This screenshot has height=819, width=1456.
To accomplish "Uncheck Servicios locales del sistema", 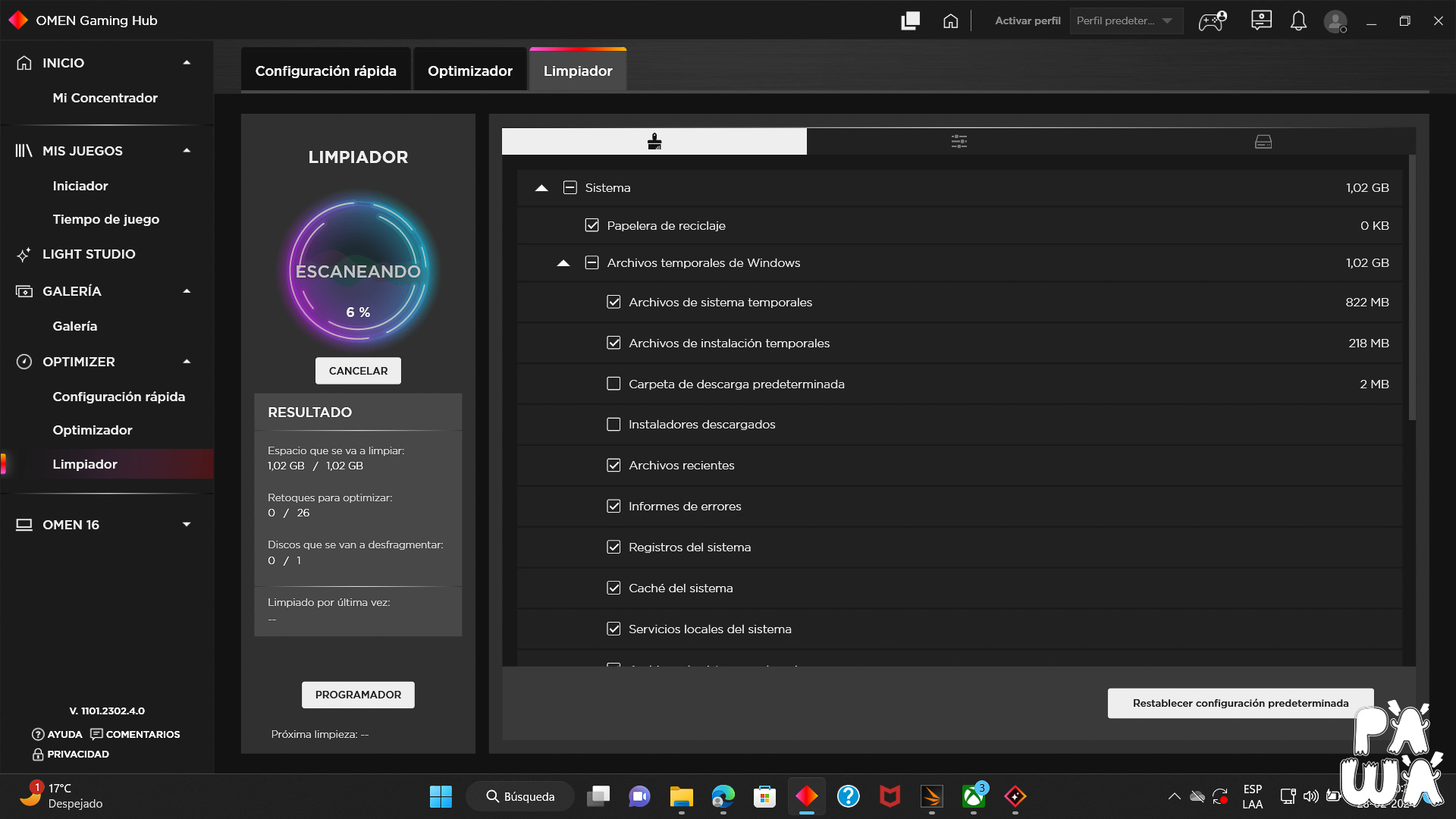I will point(614,629).
